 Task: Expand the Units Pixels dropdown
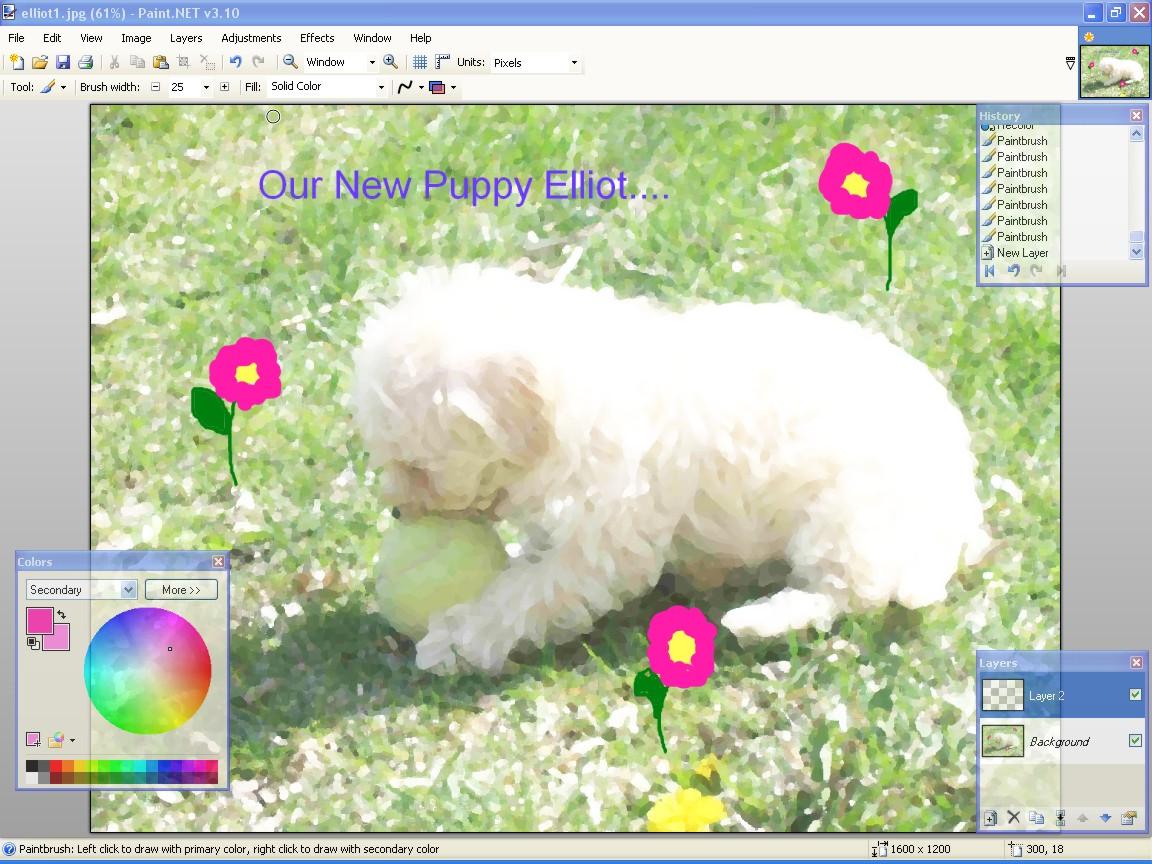coord(574,62)
